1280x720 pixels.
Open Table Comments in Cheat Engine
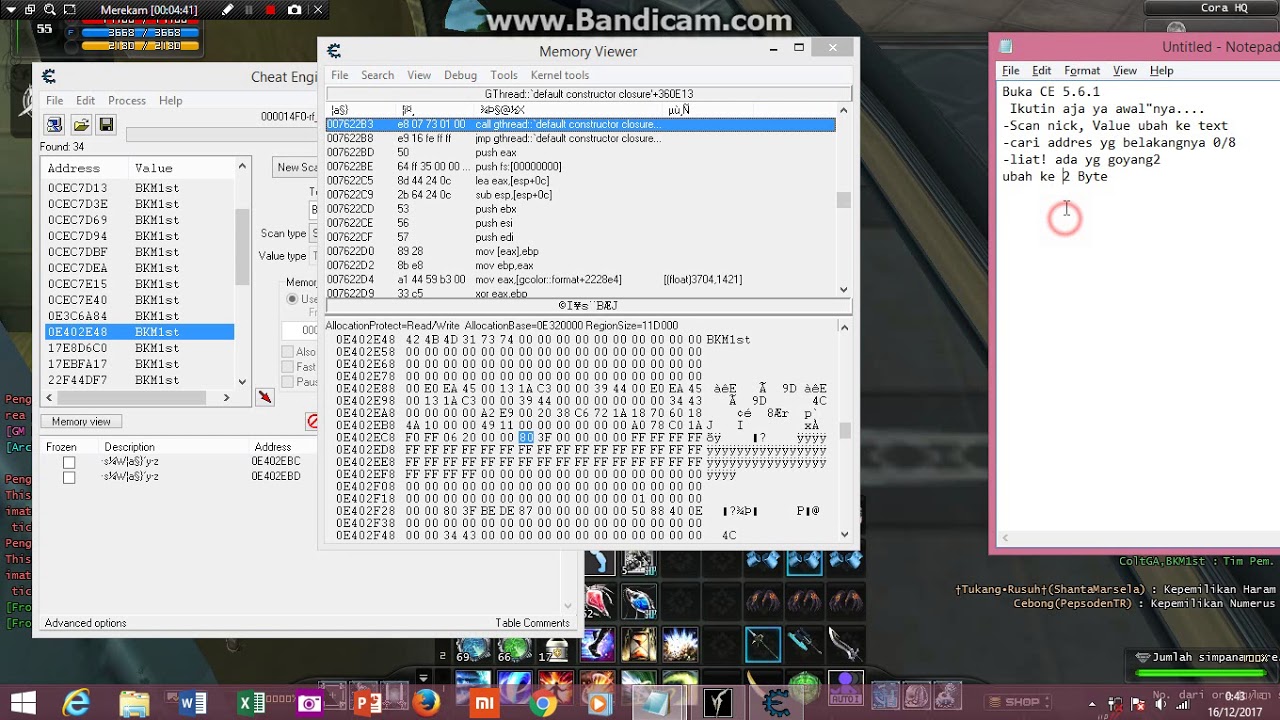point(532,623)
